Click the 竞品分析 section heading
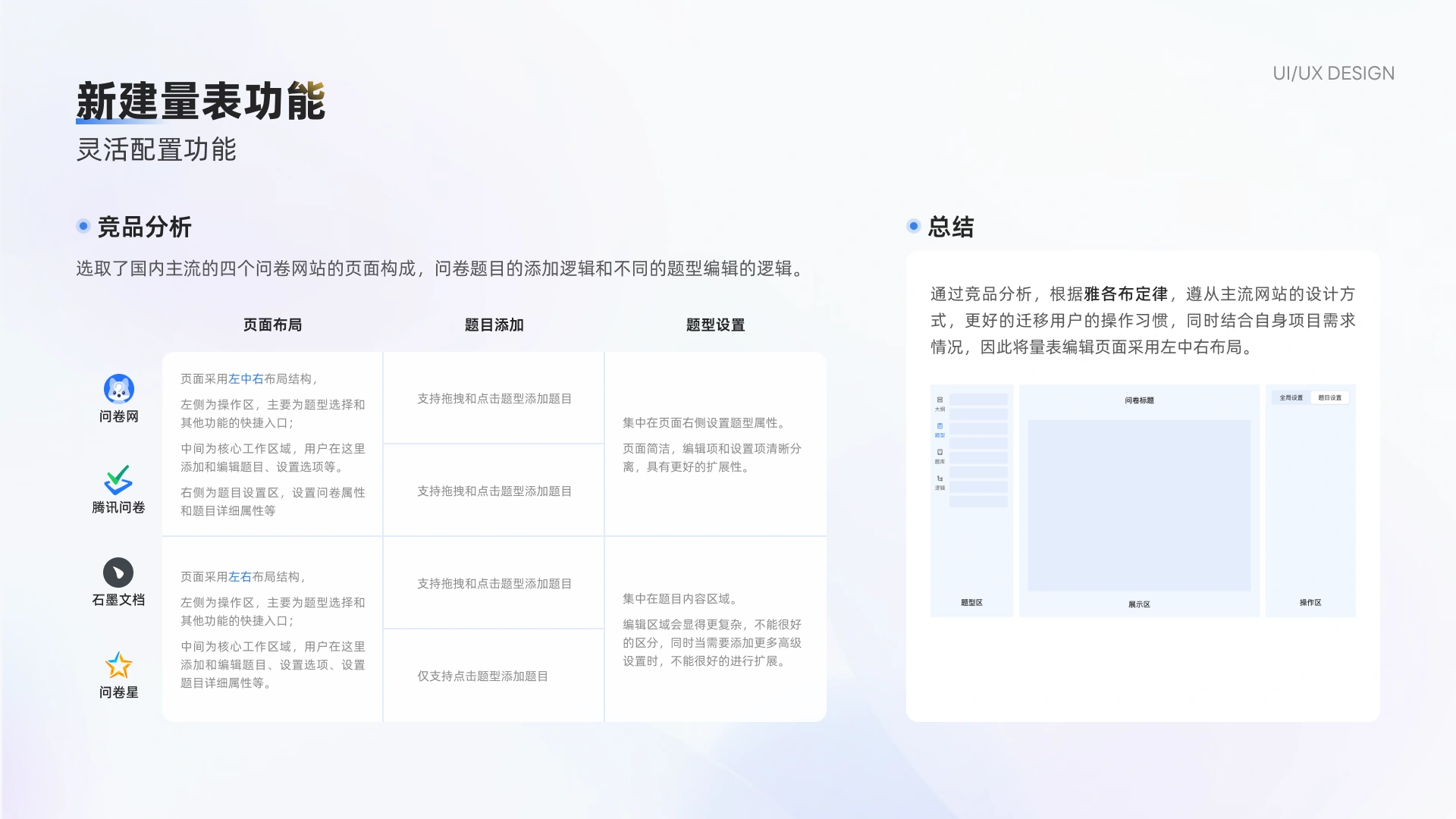The width and height of the screenshot is (1456, 819). (144, 227)
